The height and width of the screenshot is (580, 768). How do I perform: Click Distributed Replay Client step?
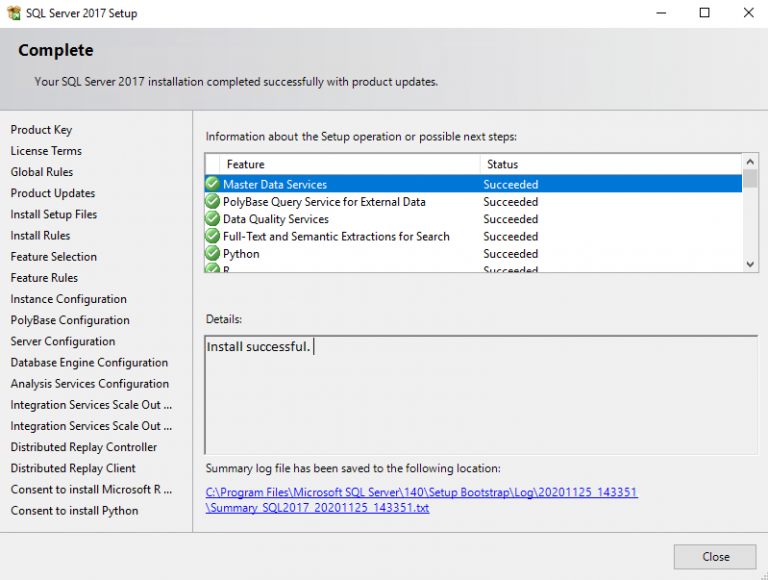73,468
